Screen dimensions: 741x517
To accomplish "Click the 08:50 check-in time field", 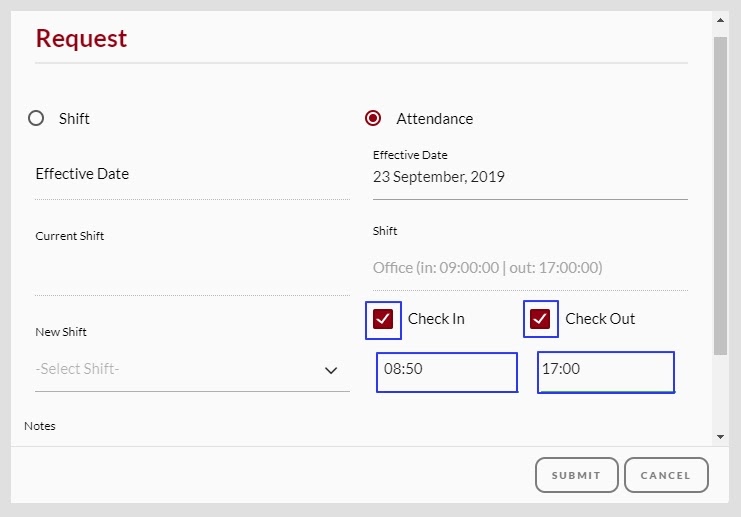I will click(447, 370).
